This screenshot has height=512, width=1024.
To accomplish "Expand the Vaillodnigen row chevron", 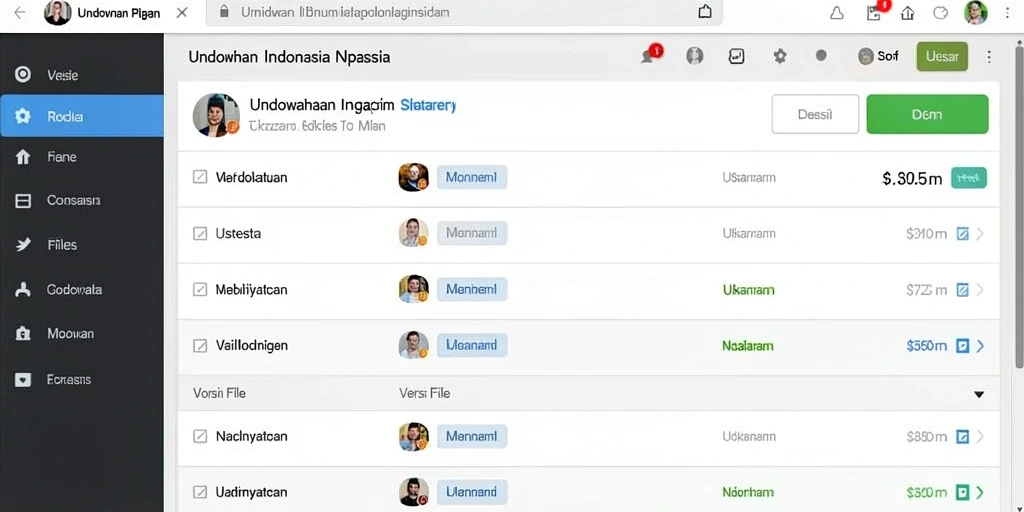I will [x=980, y=346].
